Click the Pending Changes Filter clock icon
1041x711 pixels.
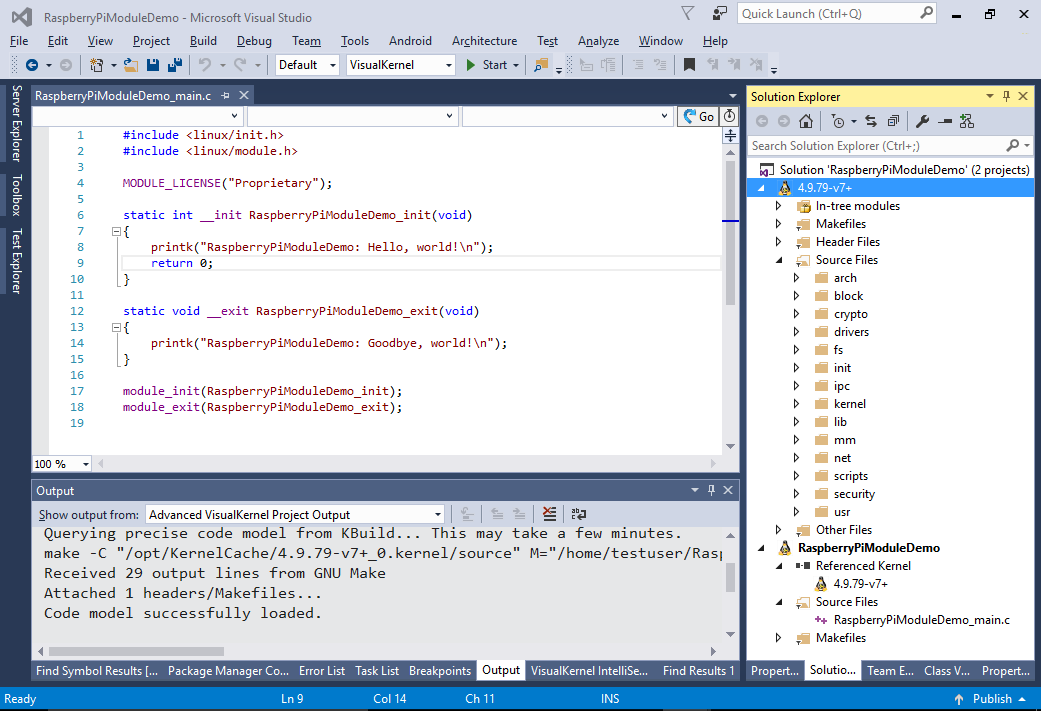[x=838, y=121]
